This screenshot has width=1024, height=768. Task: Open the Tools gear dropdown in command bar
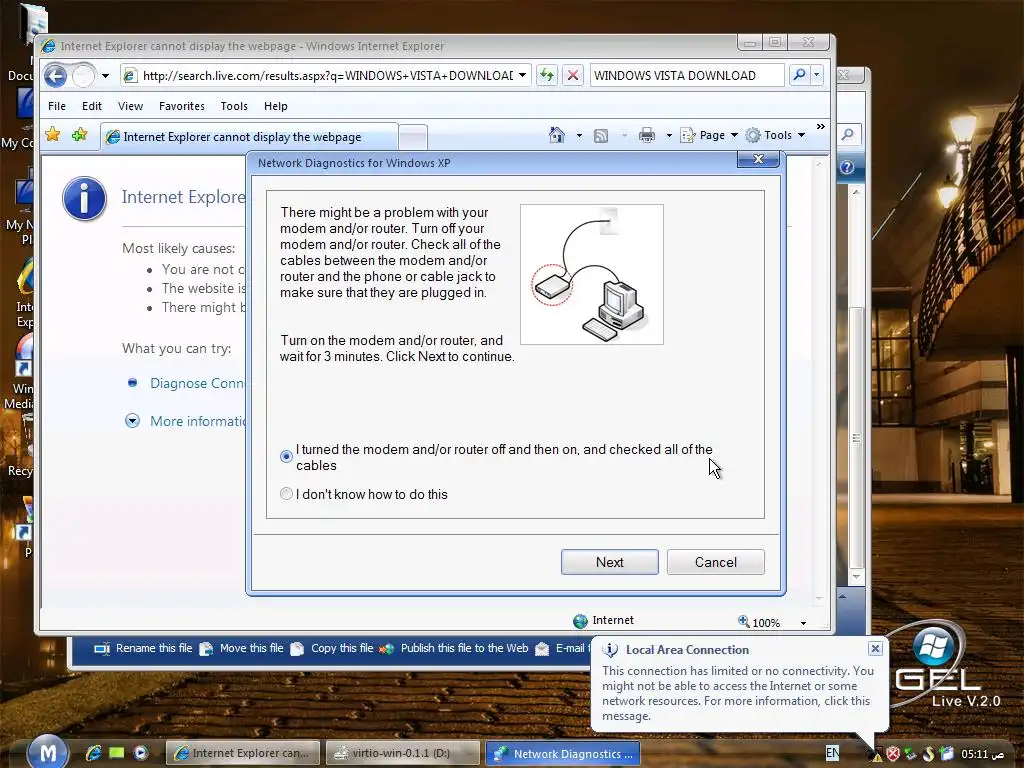point(776,135)
